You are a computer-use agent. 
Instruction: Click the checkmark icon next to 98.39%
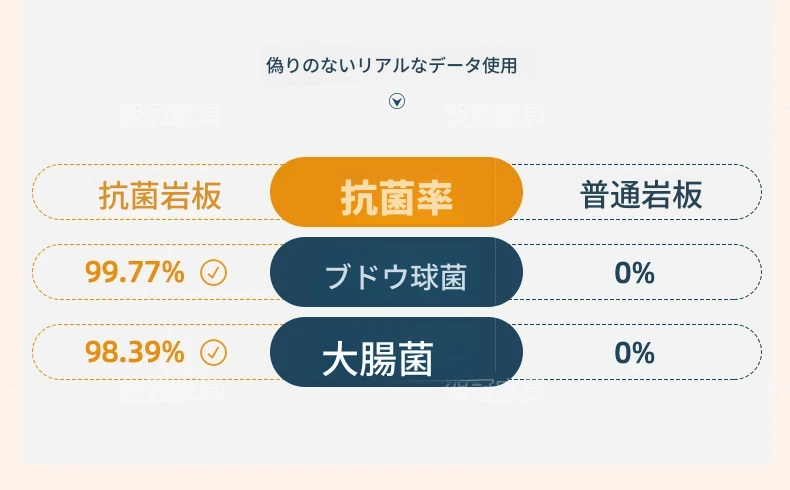coord(214,352)
